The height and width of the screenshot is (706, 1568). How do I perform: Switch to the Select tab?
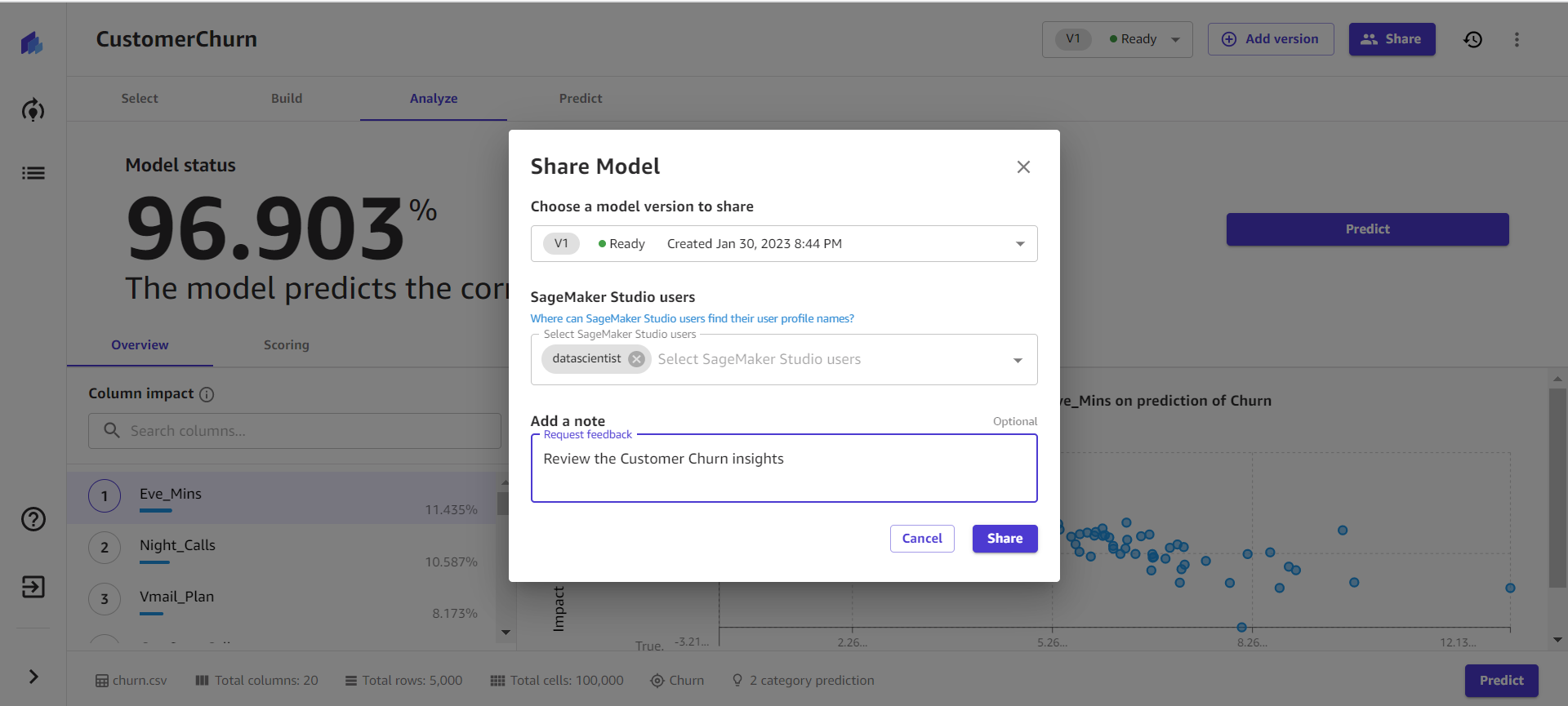pos(140,98)
